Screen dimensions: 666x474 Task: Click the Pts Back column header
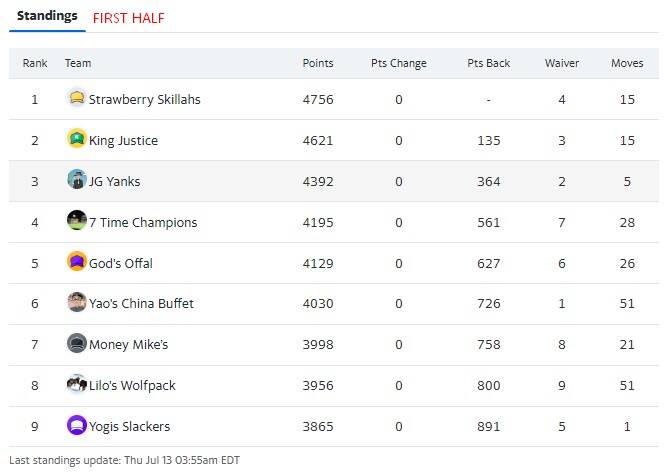pos(488,63)
